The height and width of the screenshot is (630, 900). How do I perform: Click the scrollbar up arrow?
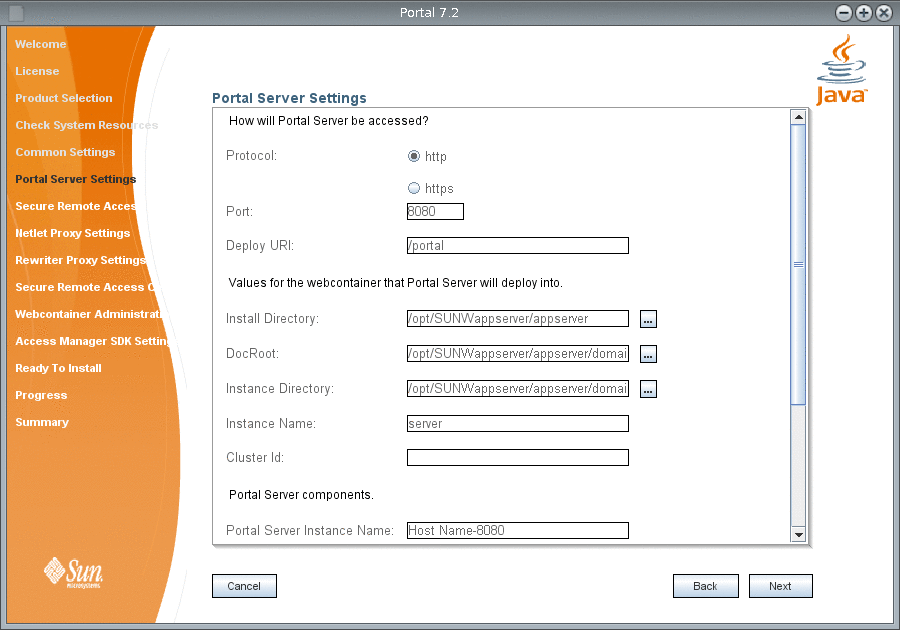[x=798, y=117]
